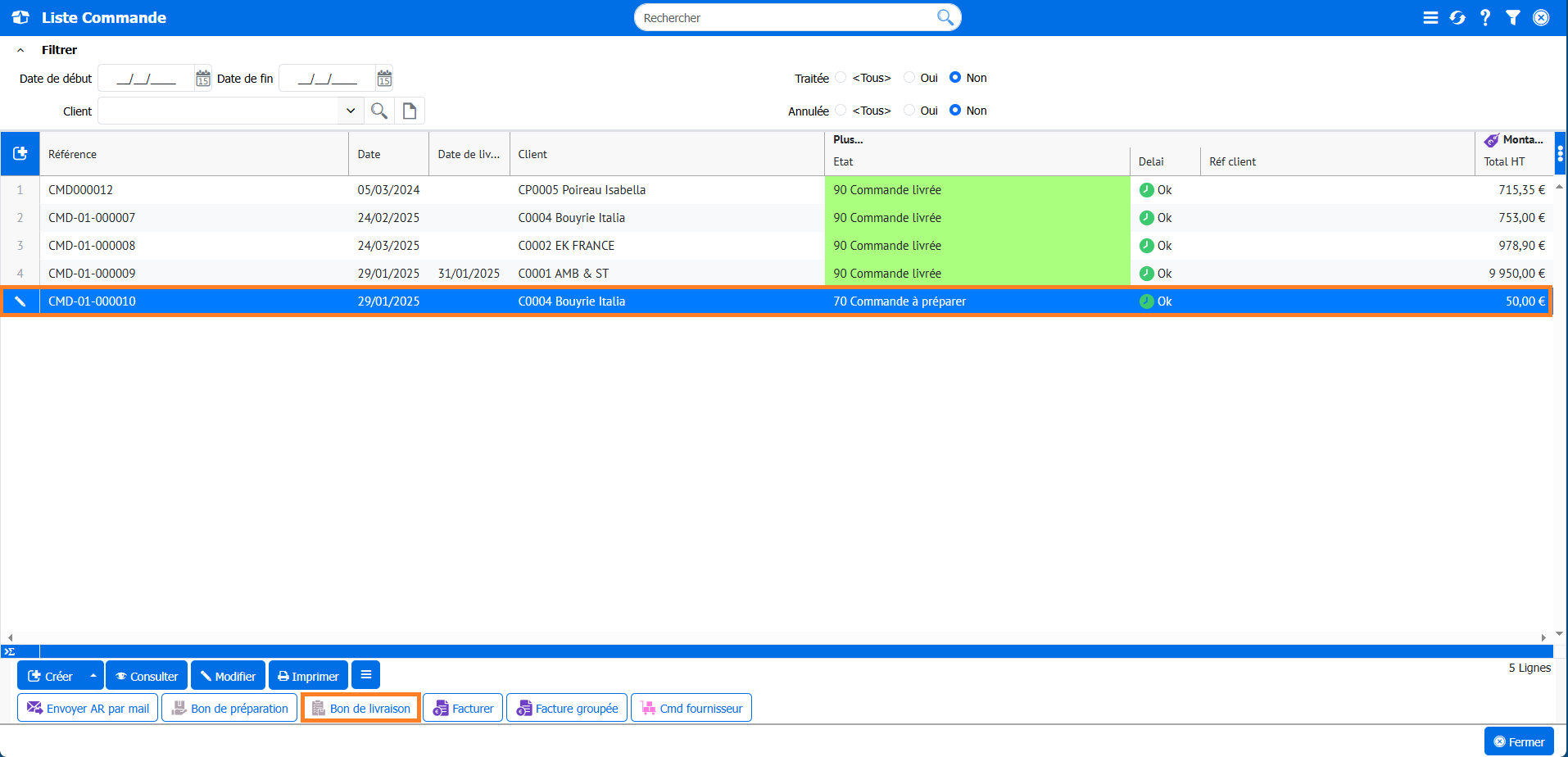Collapse the Filtrer section
Viewport: 1568px width, 757px height.
click(x=20, y=50)
